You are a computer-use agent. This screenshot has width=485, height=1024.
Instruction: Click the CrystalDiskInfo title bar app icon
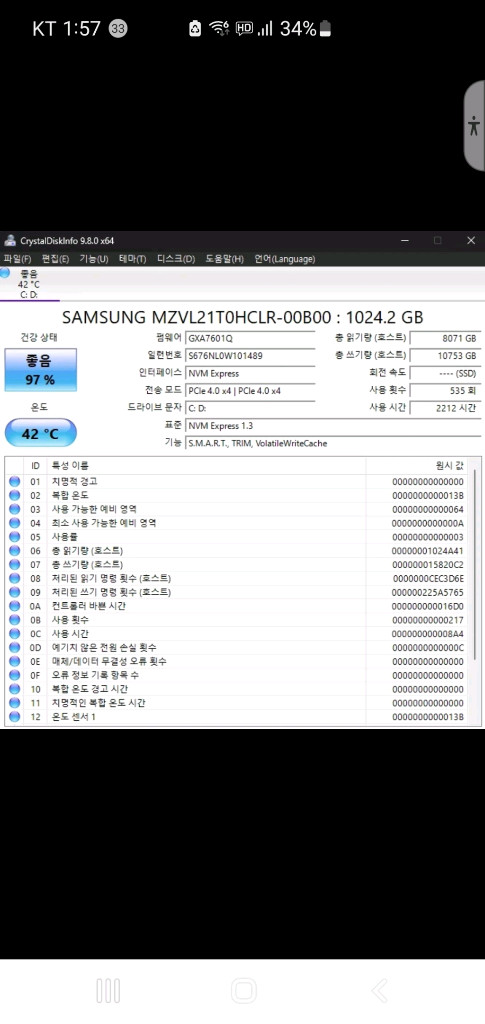[x=9, y=240]
